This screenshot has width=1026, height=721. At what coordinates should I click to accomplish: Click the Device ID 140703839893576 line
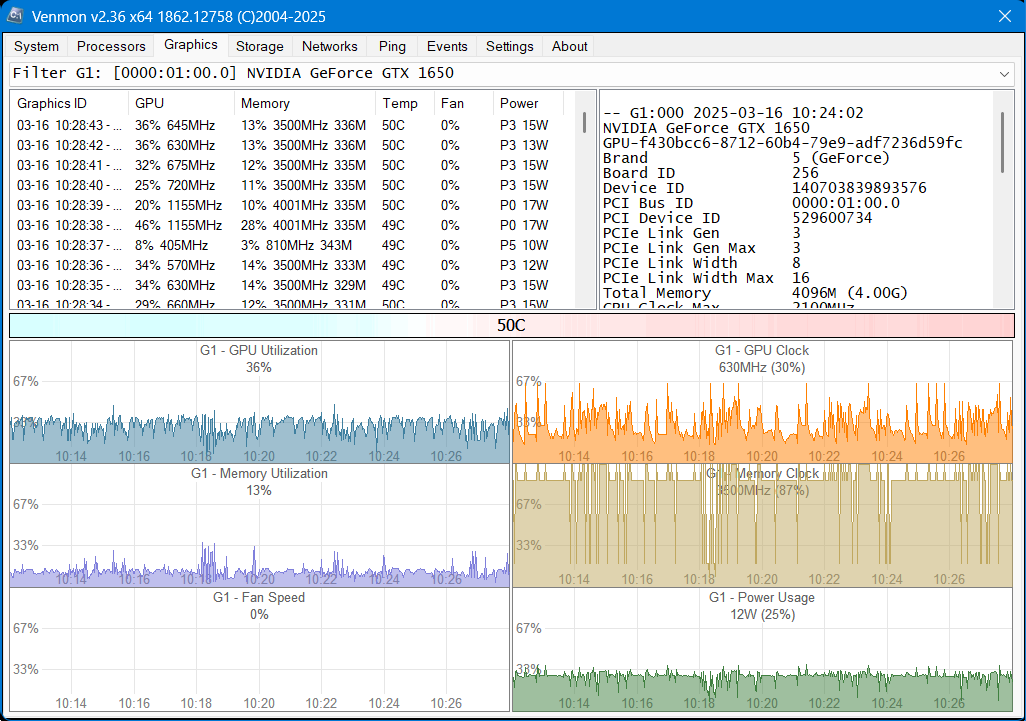point(764,188)
